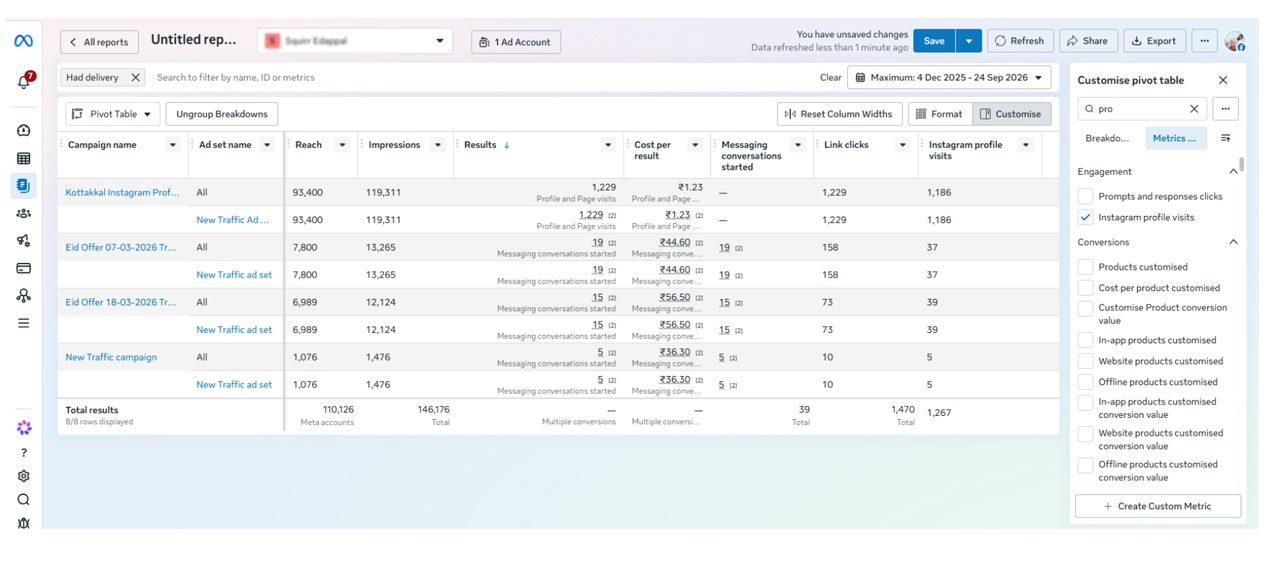The image size is (1280, 572).
Task: Click the Format button
Action: tap(939, 114)
